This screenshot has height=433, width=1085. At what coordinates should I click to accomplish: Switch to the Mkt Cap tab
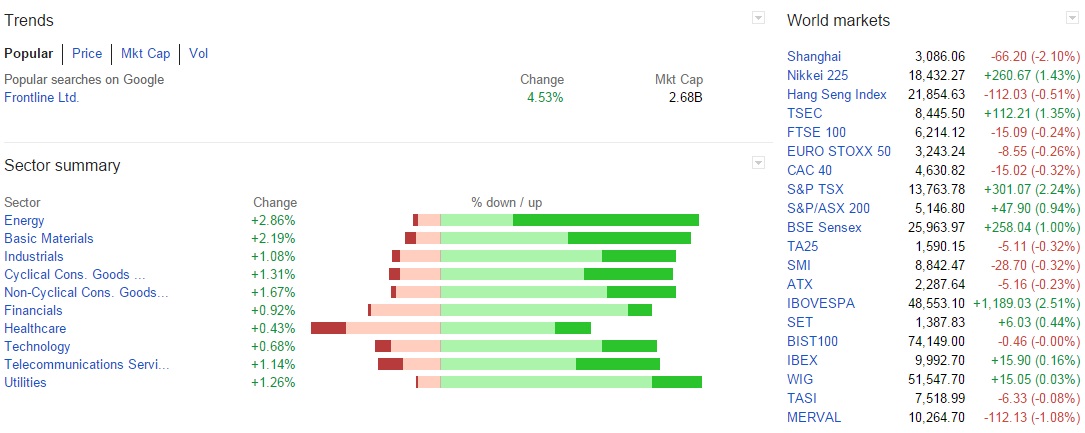(x=145, y=53)
